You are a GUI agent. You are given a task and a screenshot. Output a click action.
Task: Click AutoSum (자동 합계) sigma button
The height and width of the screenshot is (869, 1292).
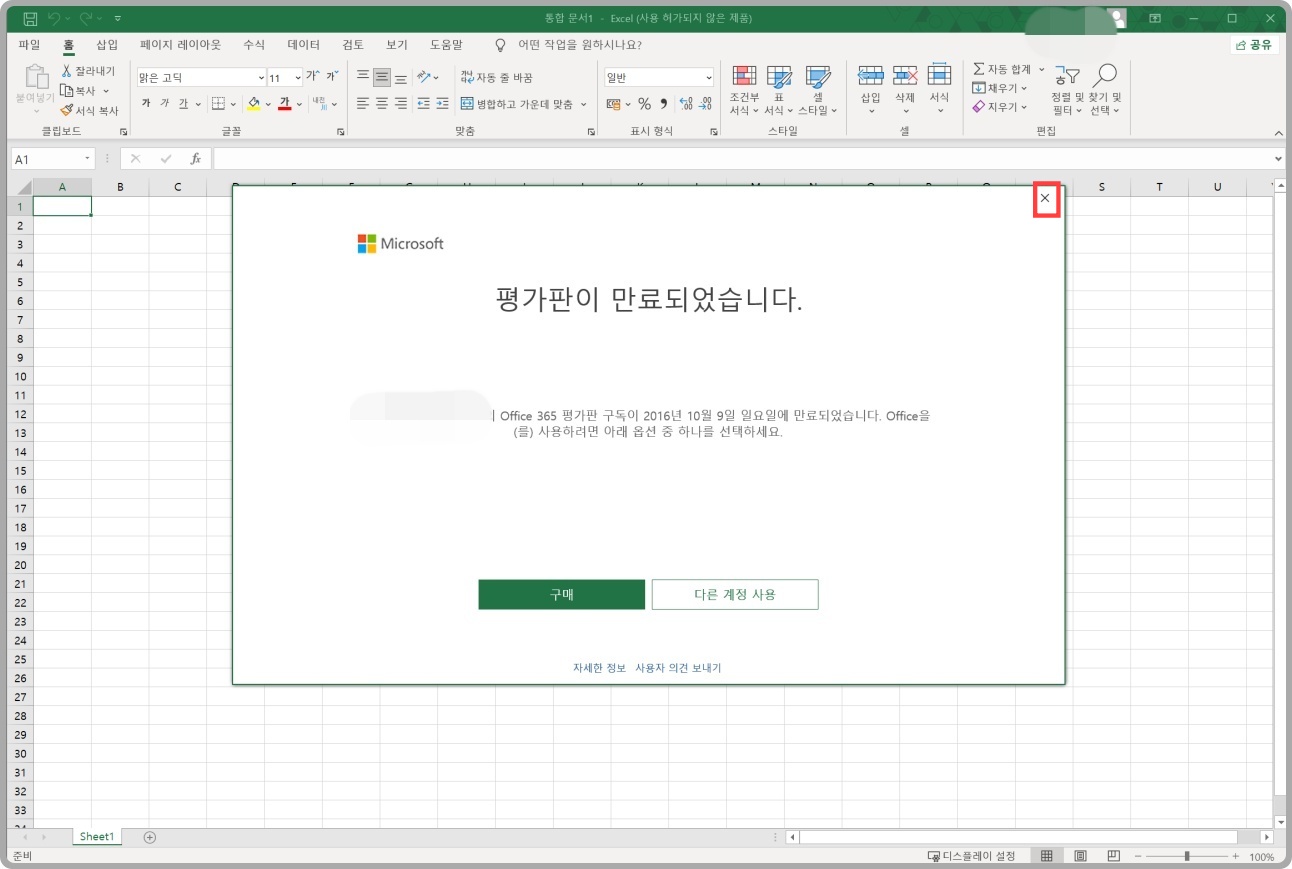[1002, 69]
